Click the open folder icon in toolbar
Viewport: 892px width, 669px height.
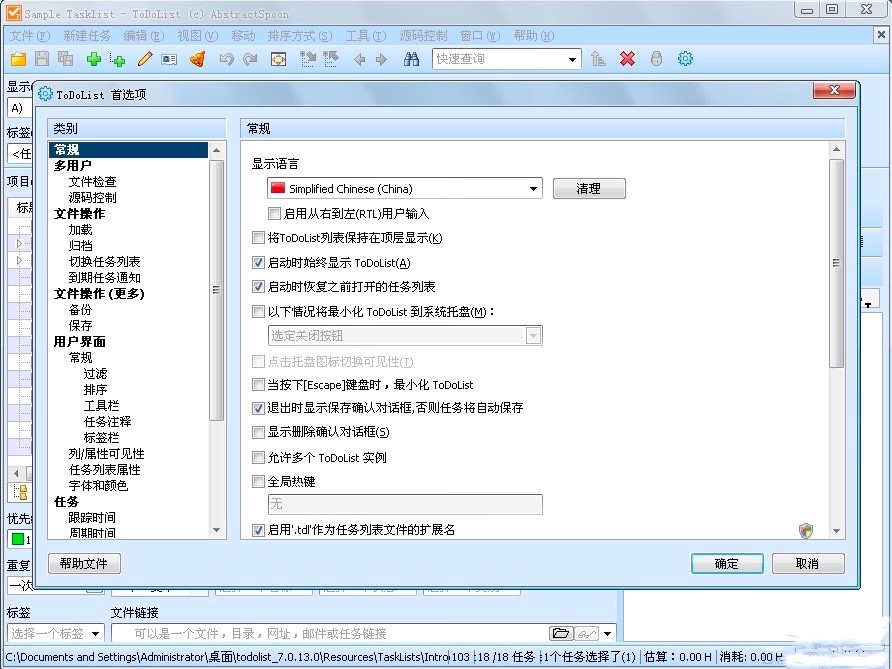(x=18, y=59)
